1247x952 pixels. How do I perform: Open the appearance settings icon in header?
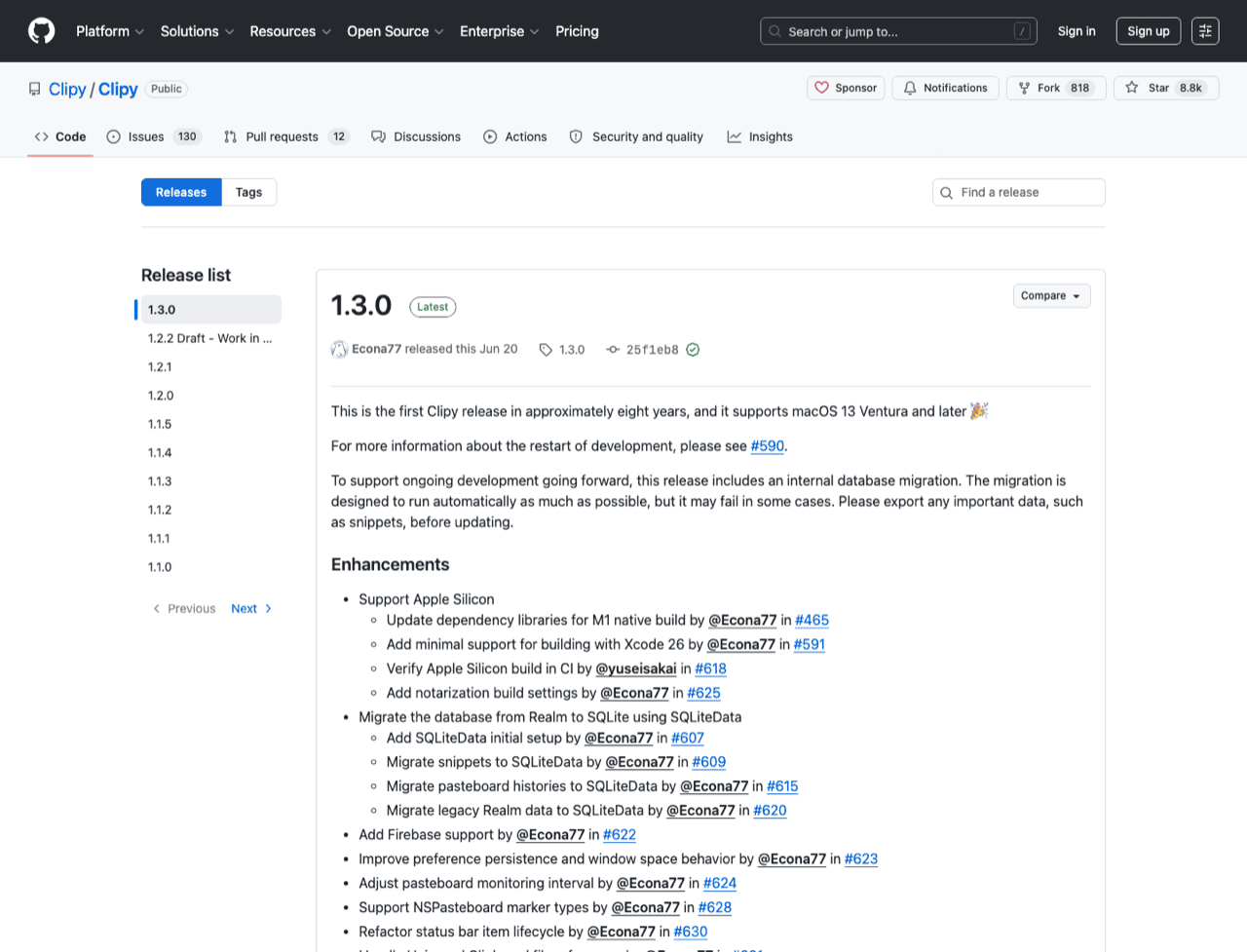(x=1205, y=31)
